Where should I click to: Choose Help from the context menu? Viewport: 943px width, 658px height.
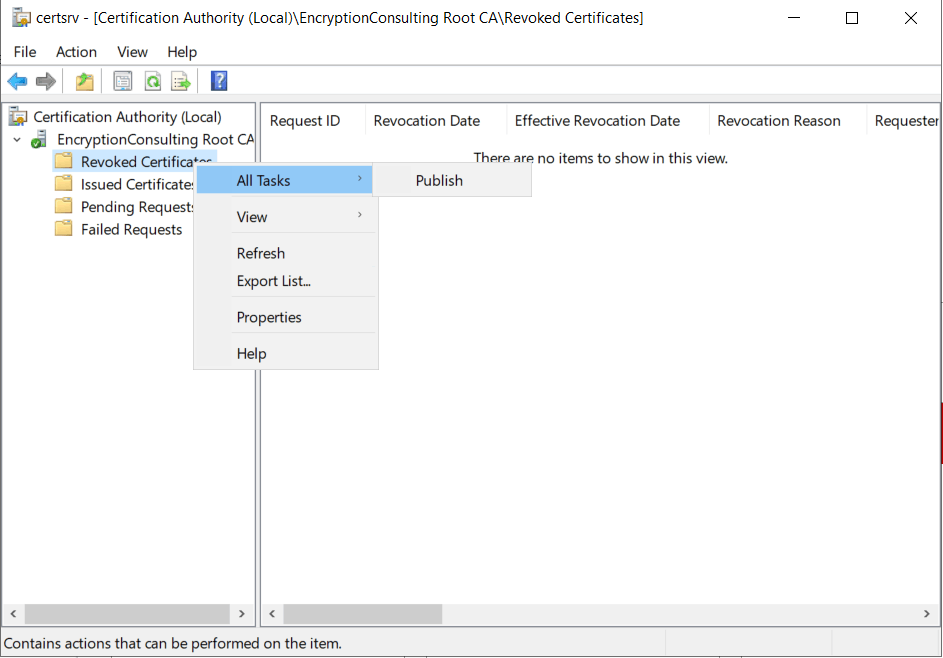tap(285, 353)
